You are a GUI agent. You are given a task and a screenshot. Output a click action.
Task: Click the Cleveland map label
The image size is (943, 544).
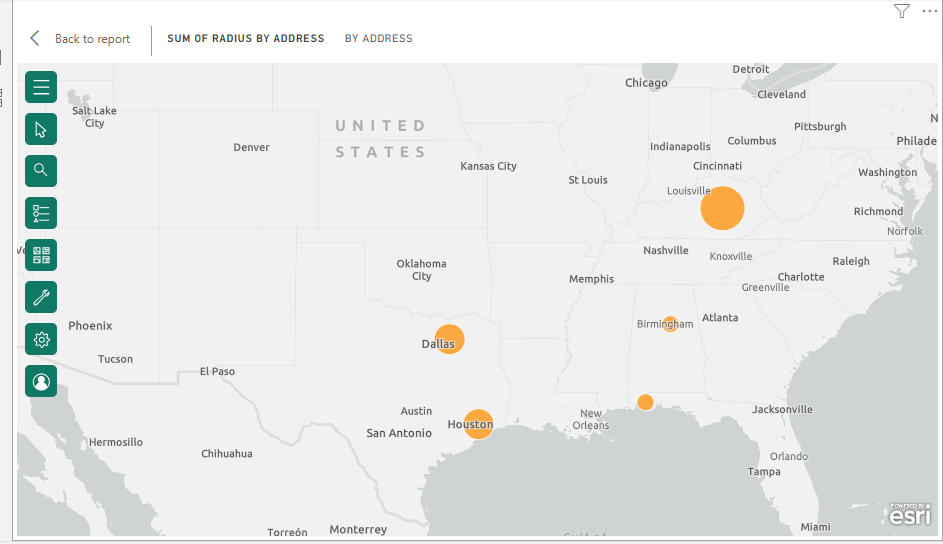(x=781, y=94)
